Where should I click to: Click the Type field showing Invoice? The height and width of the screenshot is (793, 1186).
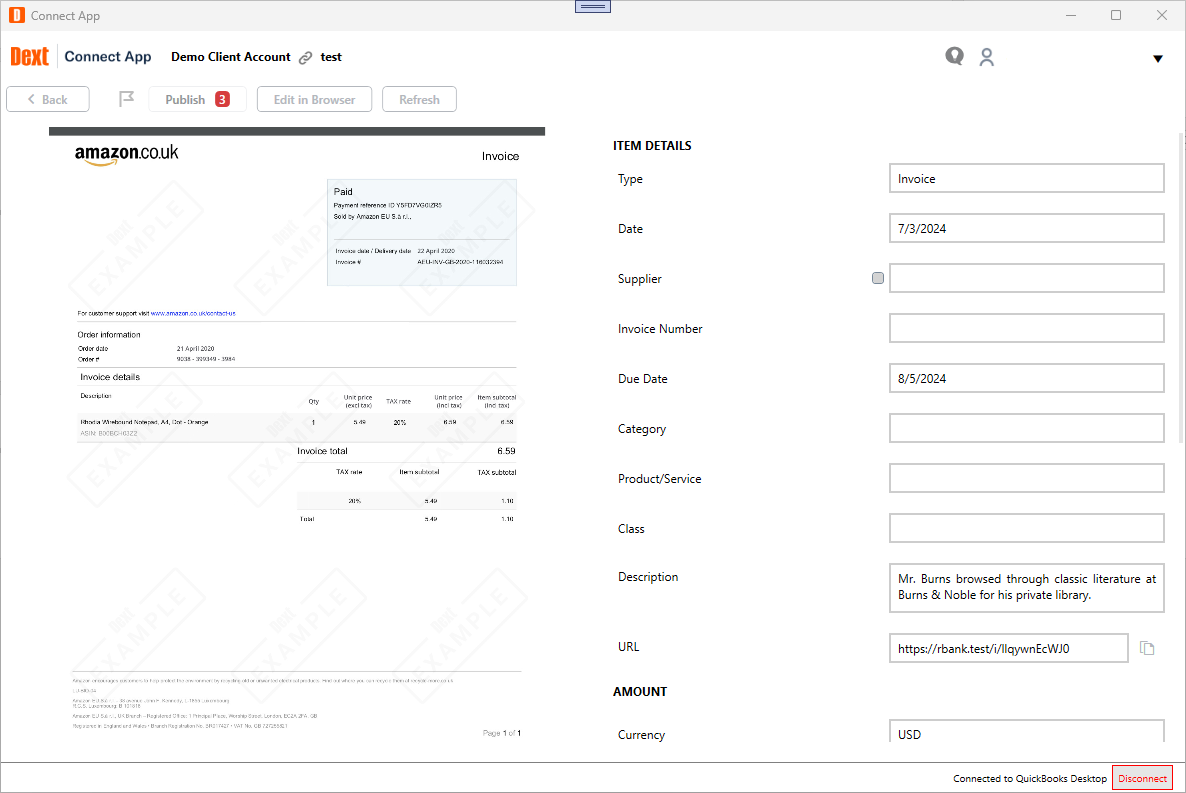[1026, 179]
